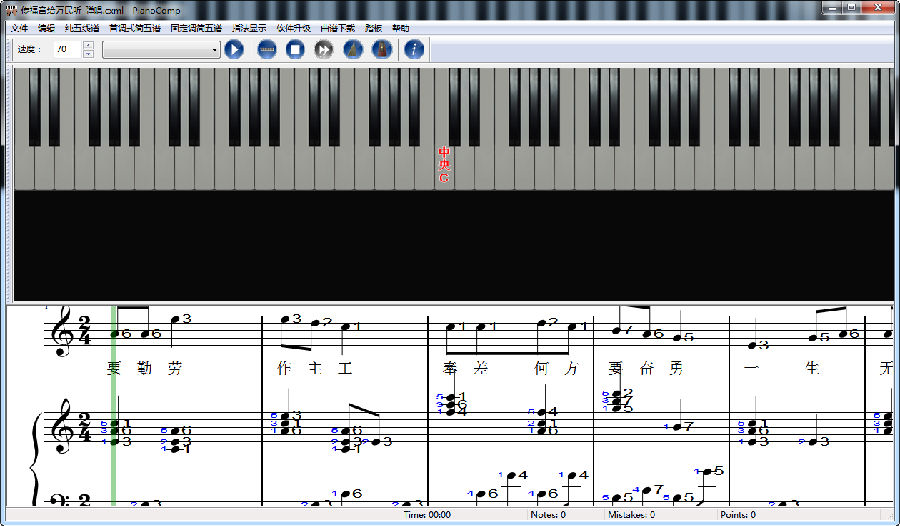Open the 纯五线谱 menu

[82, 28]
